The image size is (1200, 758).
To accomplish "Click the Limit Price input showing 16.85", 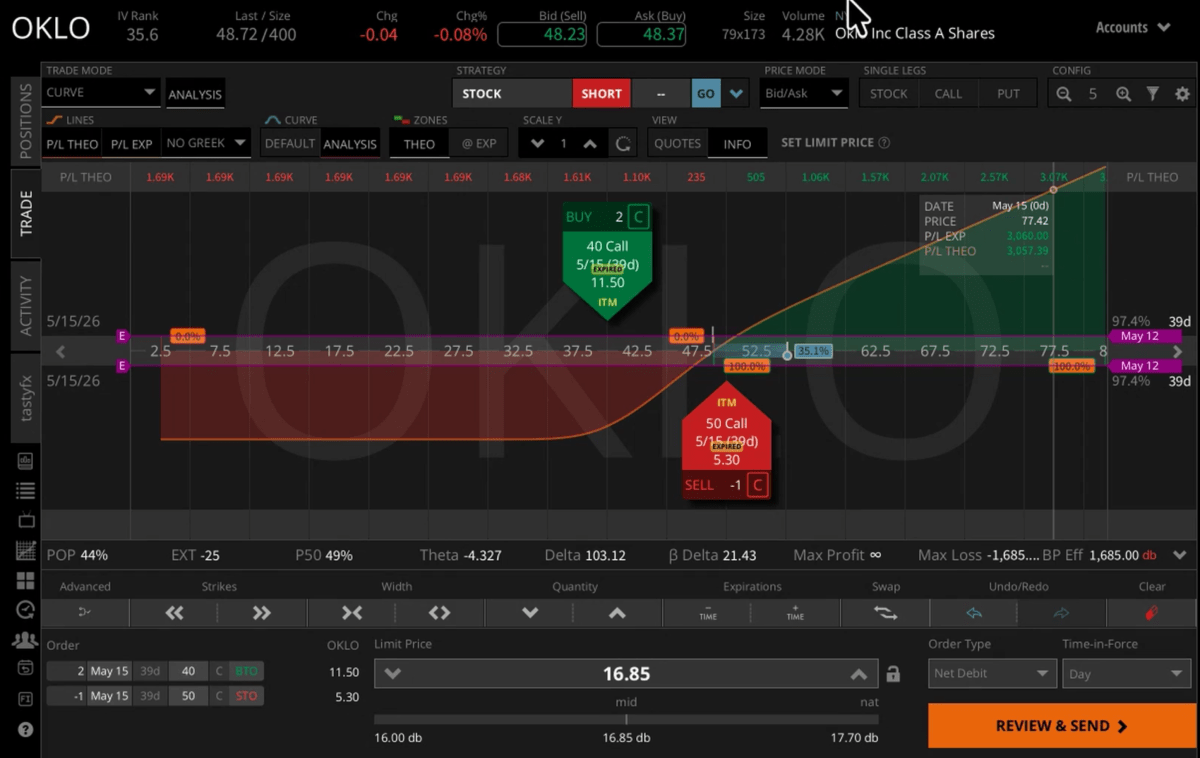I will (626, 673).
